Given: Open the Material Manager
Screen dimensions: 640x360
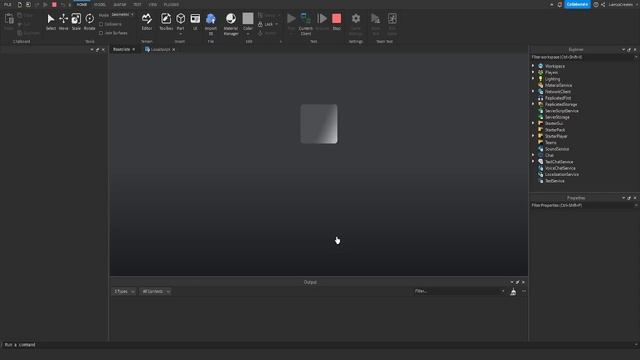Looking at the screenshot, I should 231,24.
